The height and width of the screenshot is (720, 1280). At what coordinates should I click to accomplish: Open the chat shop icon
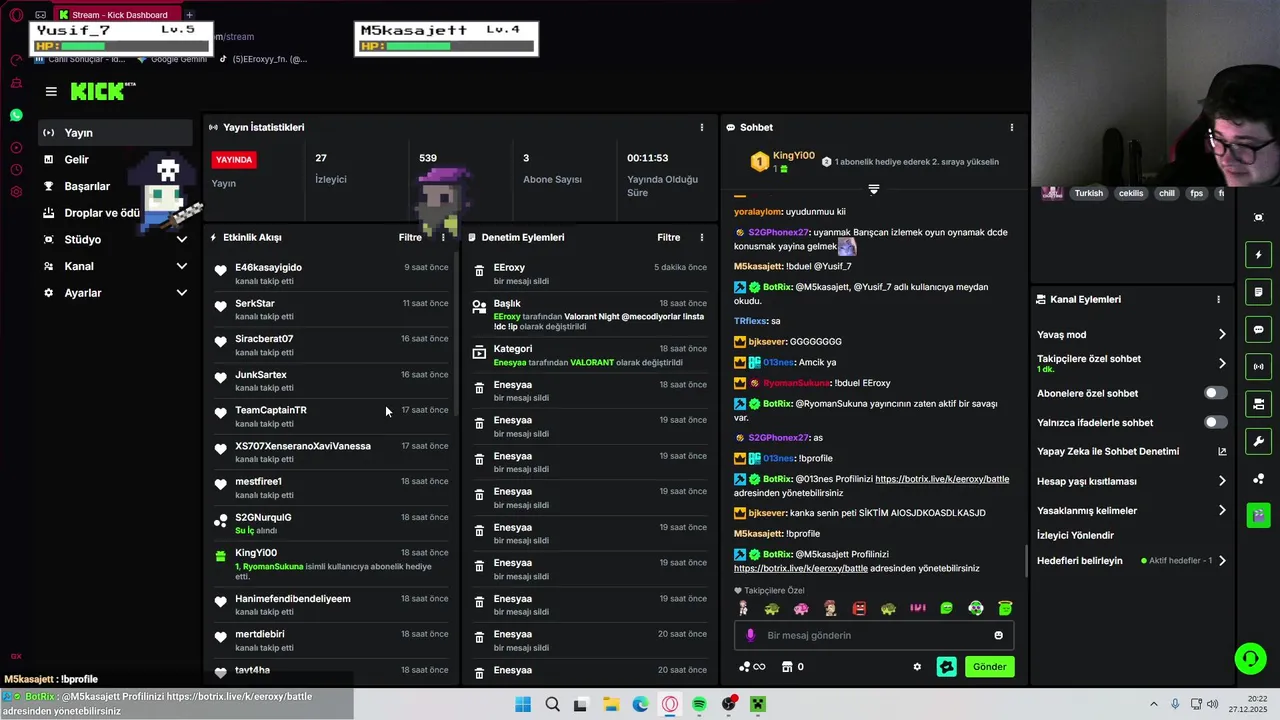(787, 667)
